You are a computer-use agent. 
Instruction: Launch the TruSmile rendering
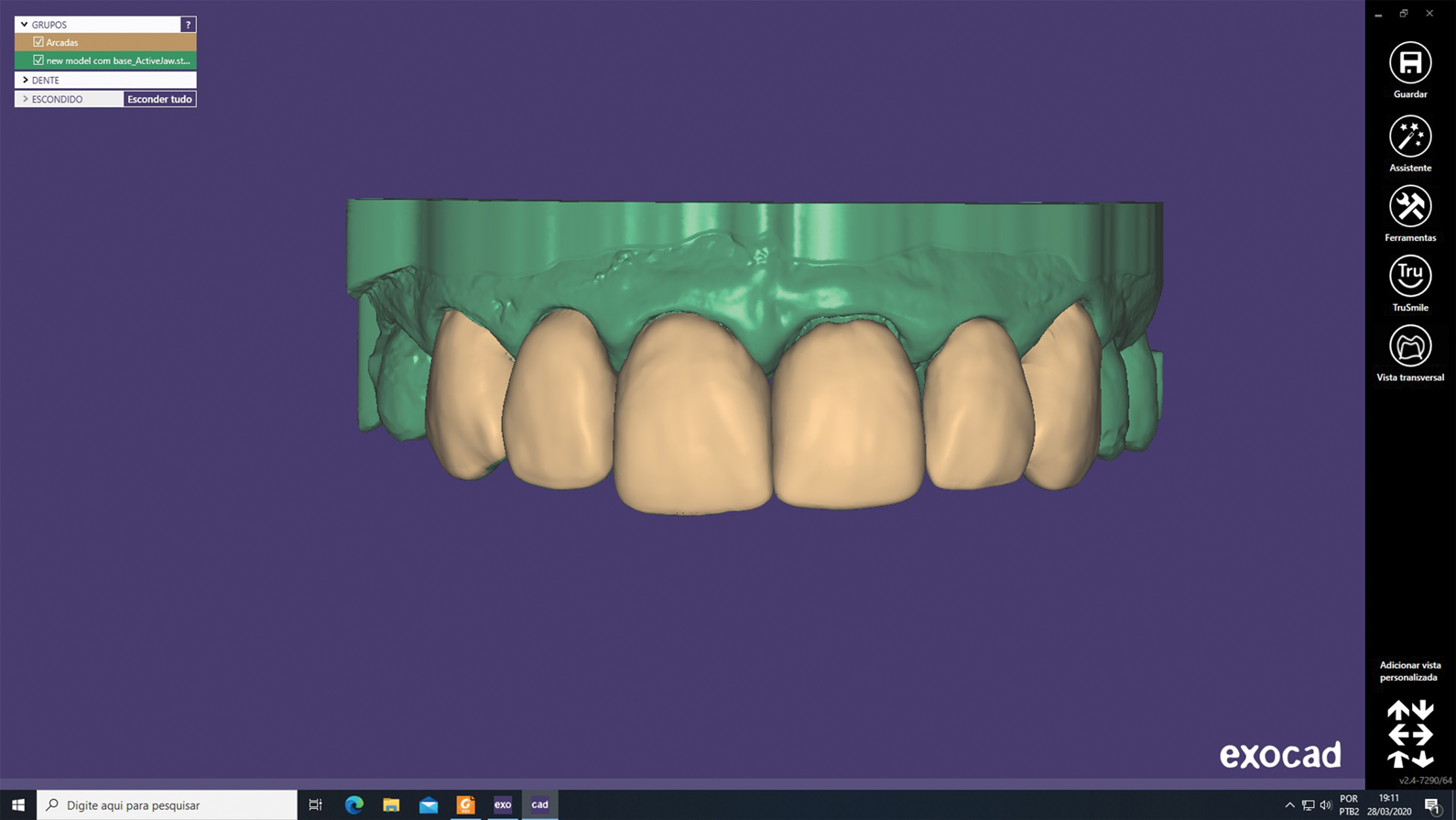1409,277
